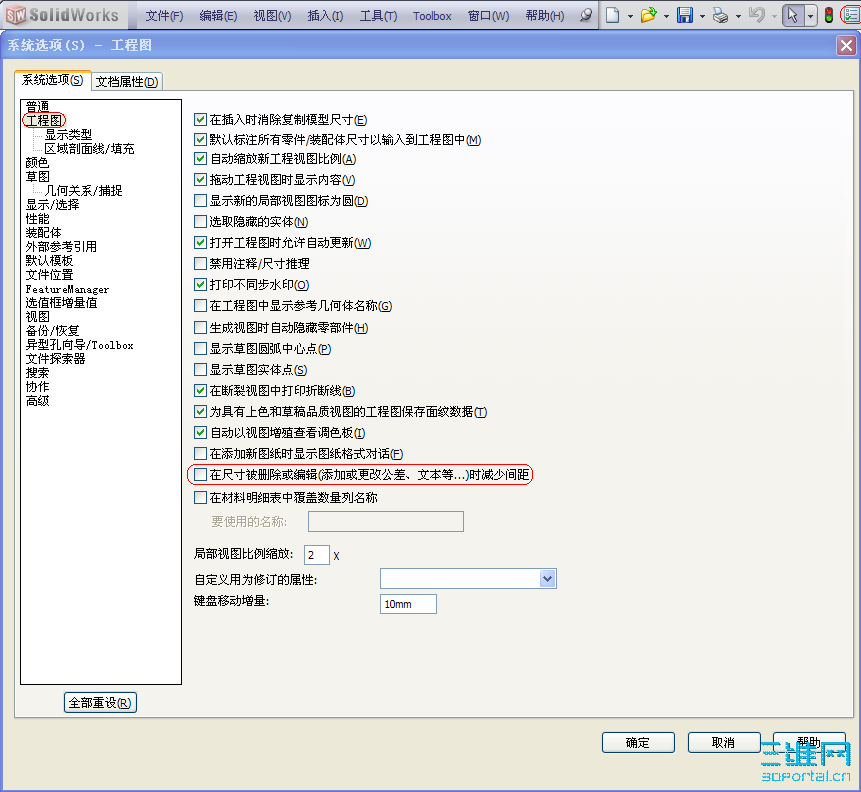The width and height of the screenshot is (861, 792).
Task: Click the SolidWorks logo
Action: pyautogui.click(x=63, y=15)
